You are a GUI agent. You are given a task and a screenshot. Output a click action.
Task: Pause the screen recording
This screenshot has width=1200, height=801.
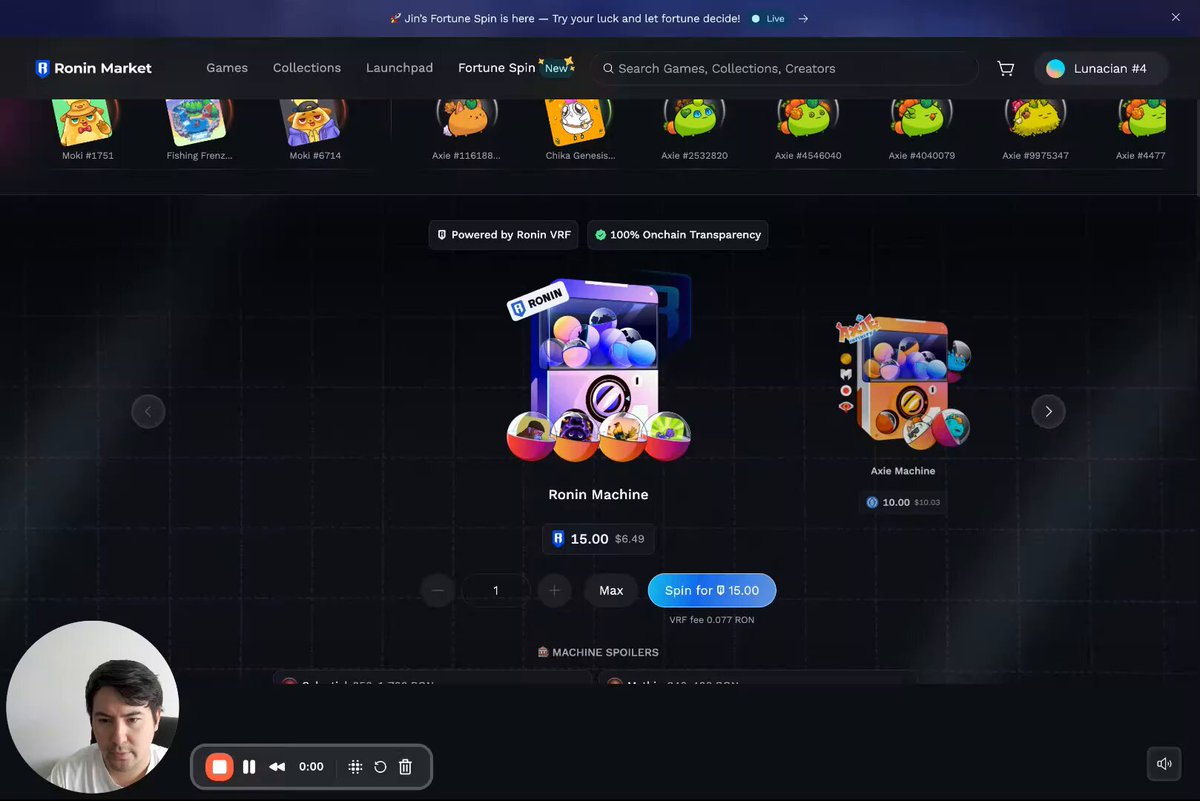click(249, 767)
